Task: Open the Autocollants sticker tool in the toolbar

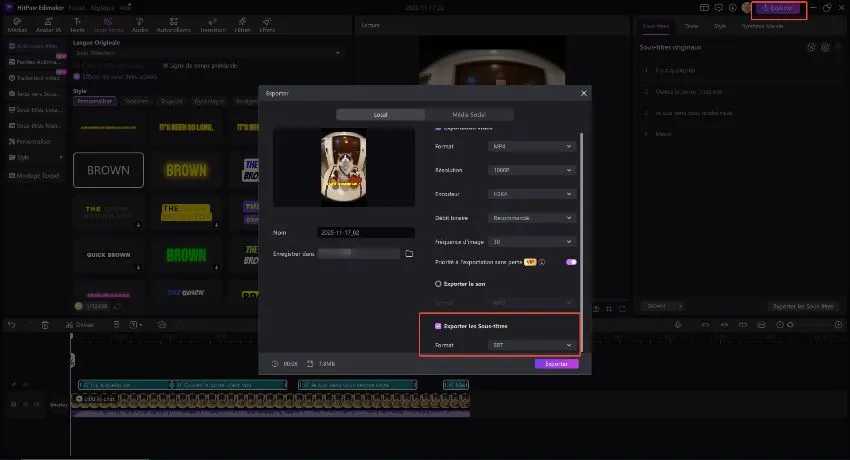Action: tap(174, 27)
